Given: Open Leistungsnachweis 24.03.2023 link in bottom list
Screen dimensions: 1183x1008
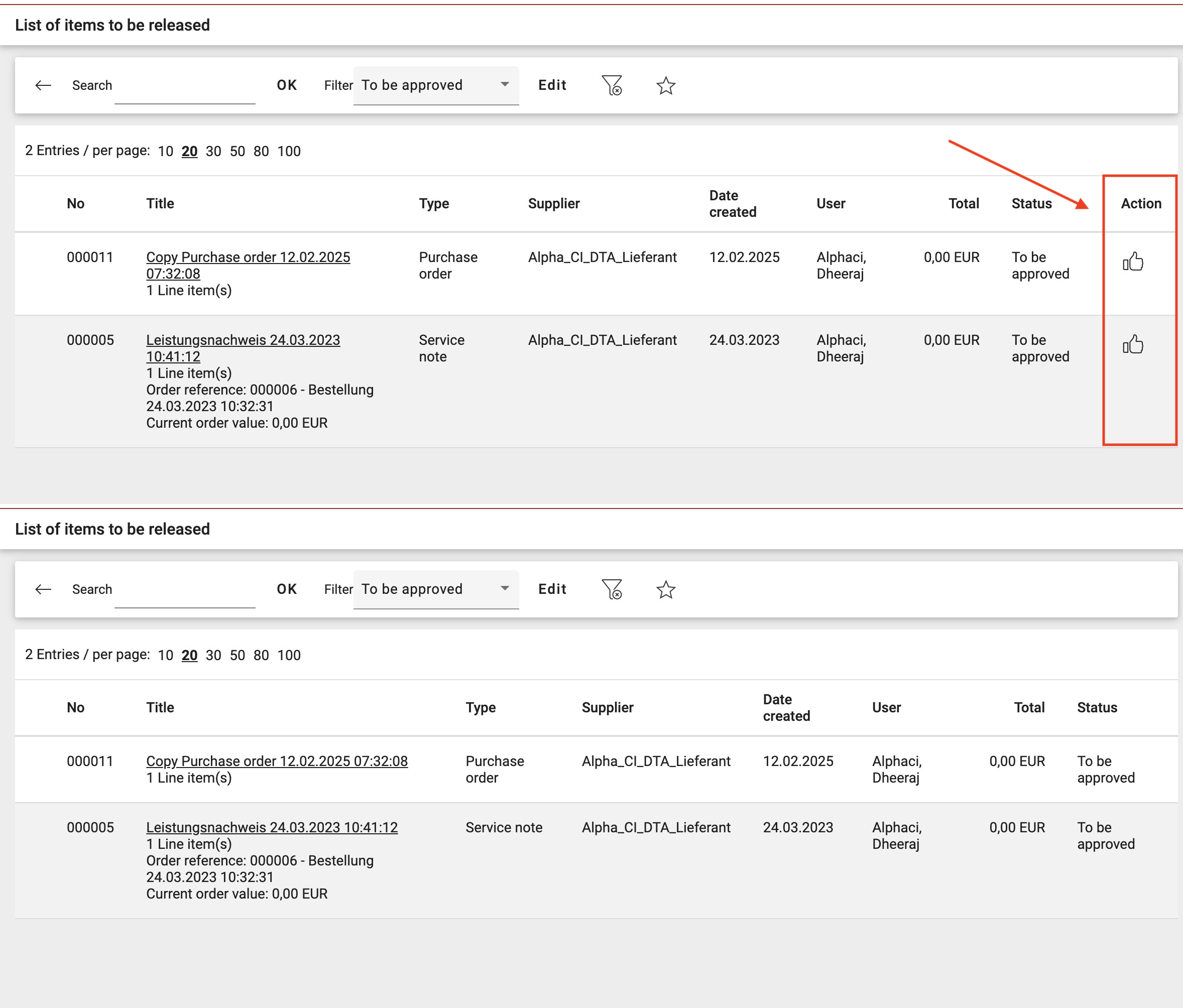Looking at the screenshot, I should click(x=272, y=828).
